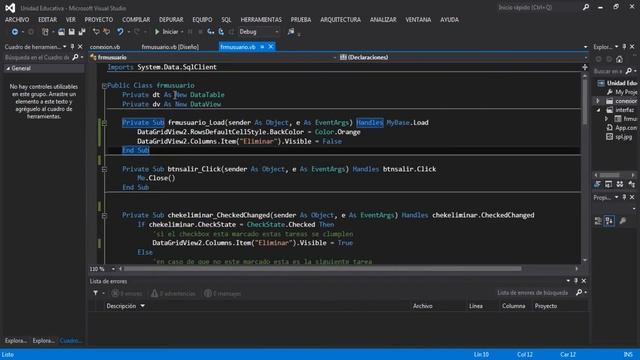The width and height of the screenshot is (640, 360).
Task: Click the Quick Launch search box
Action: pyautogui.click(x=538, y=7)
